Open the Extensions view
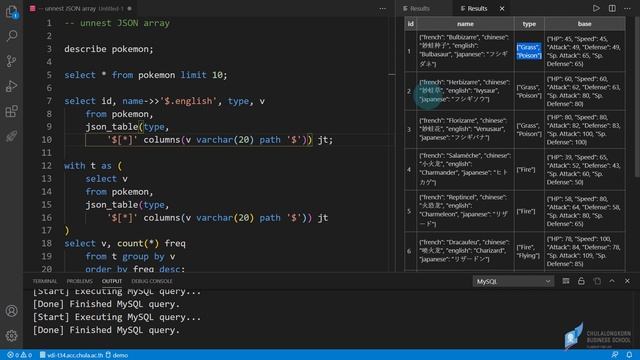 11,111
